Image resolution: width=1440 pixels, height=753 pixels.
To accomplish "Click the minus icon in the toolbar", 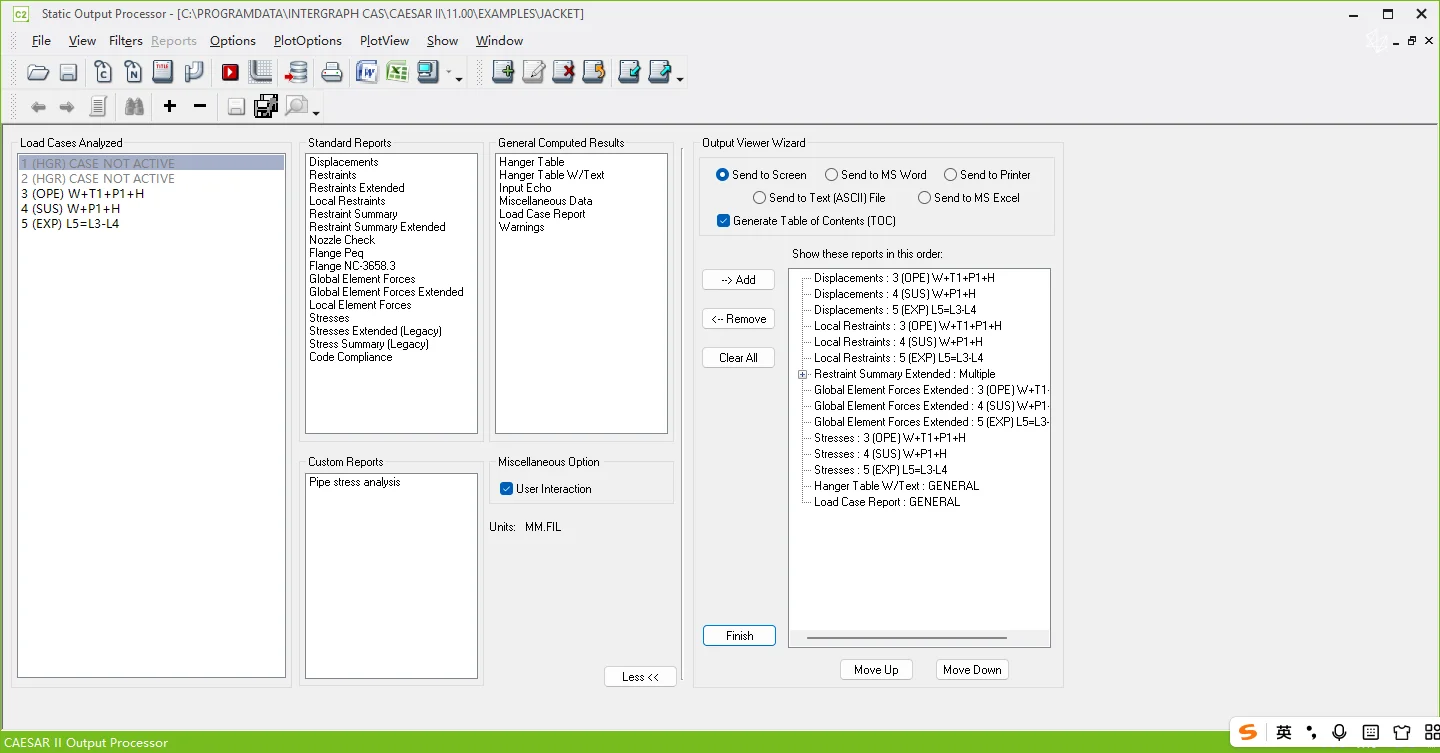I will [200, 106].
